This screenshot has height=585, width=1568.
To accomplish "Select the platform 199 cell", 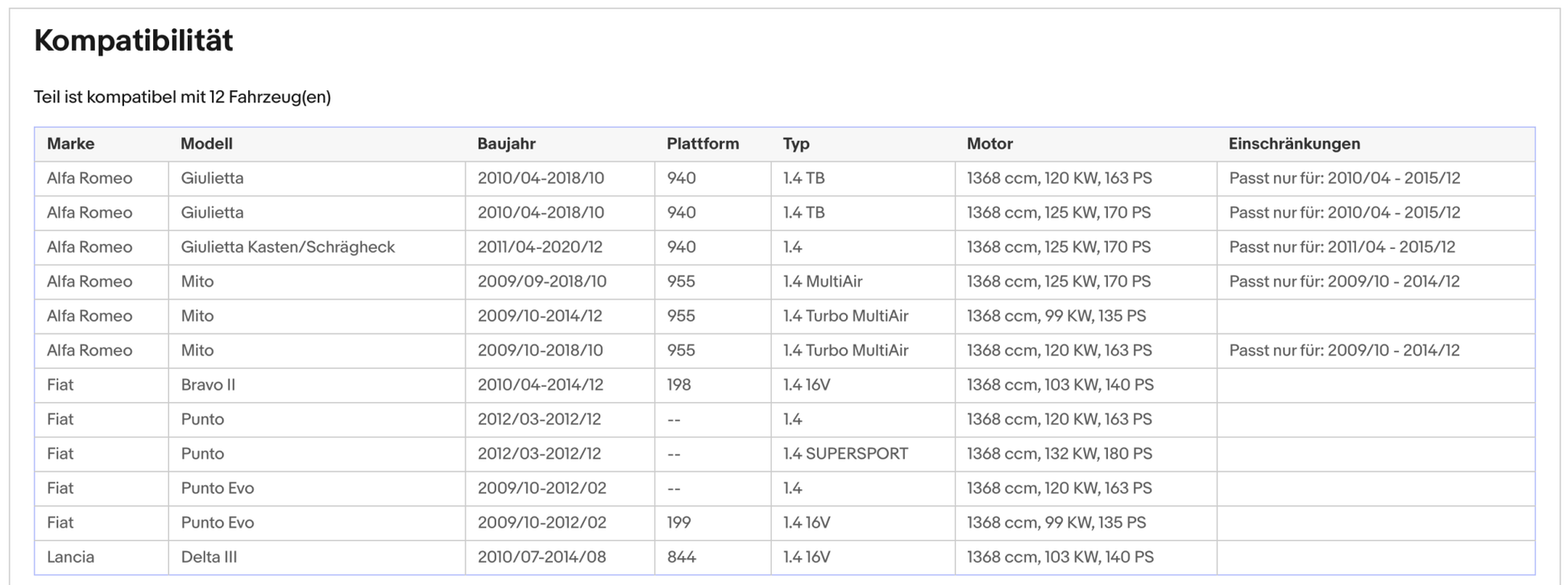I will coord(679,522).
